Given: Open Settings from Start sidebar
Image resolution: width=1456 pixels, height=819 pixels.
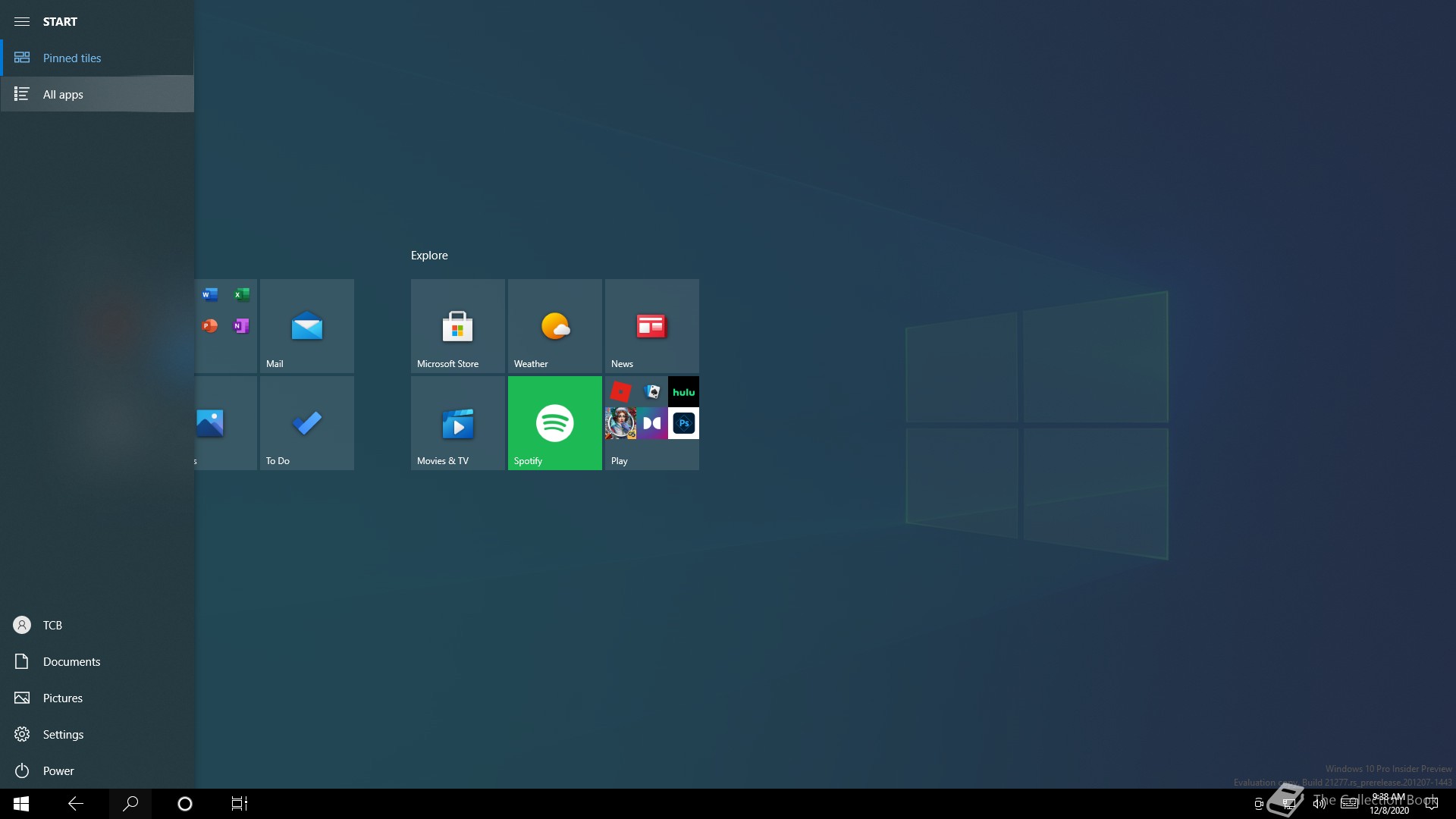Looking at the screenshot, I should coord(63,734).
